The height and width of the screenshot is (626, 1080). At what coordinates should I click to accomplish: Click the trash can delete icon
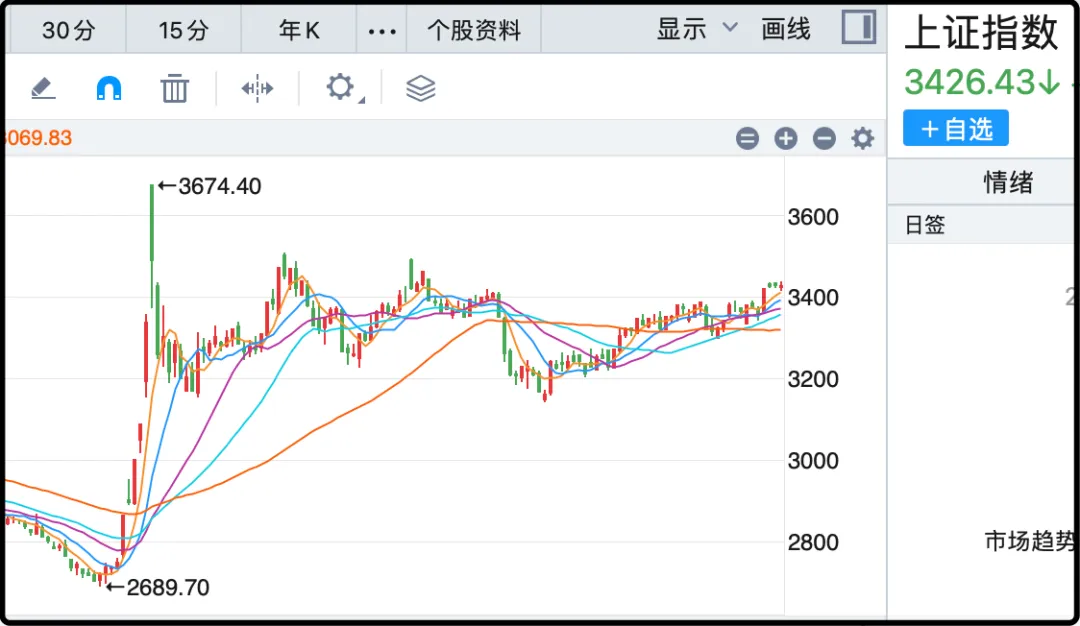click(175, 89)
